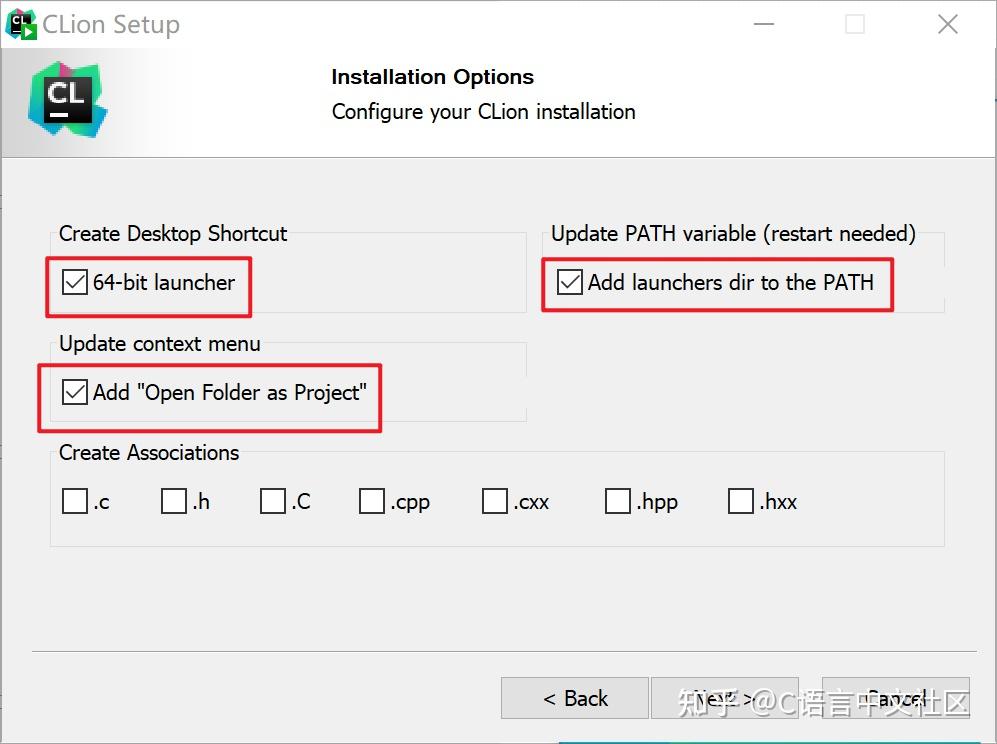997x744 pixels.
Task: Click the CLion icon in title bar
Action: pyautogui.click(x=21, y=25)
